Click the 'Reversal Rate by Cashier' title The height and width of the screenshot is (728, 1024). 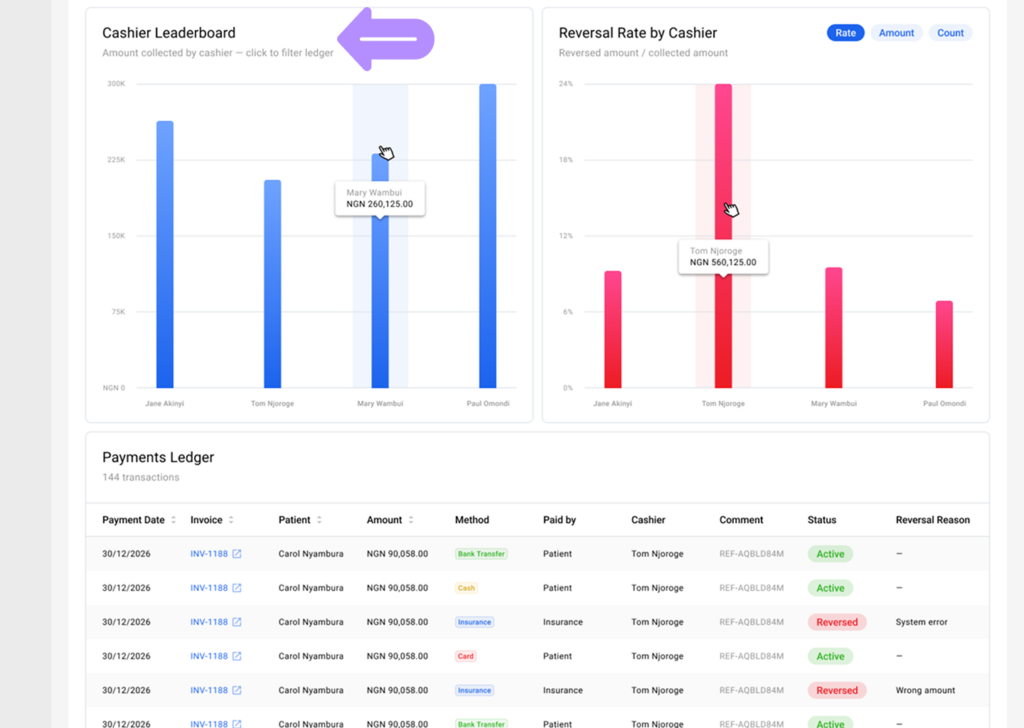click(637, 33)
